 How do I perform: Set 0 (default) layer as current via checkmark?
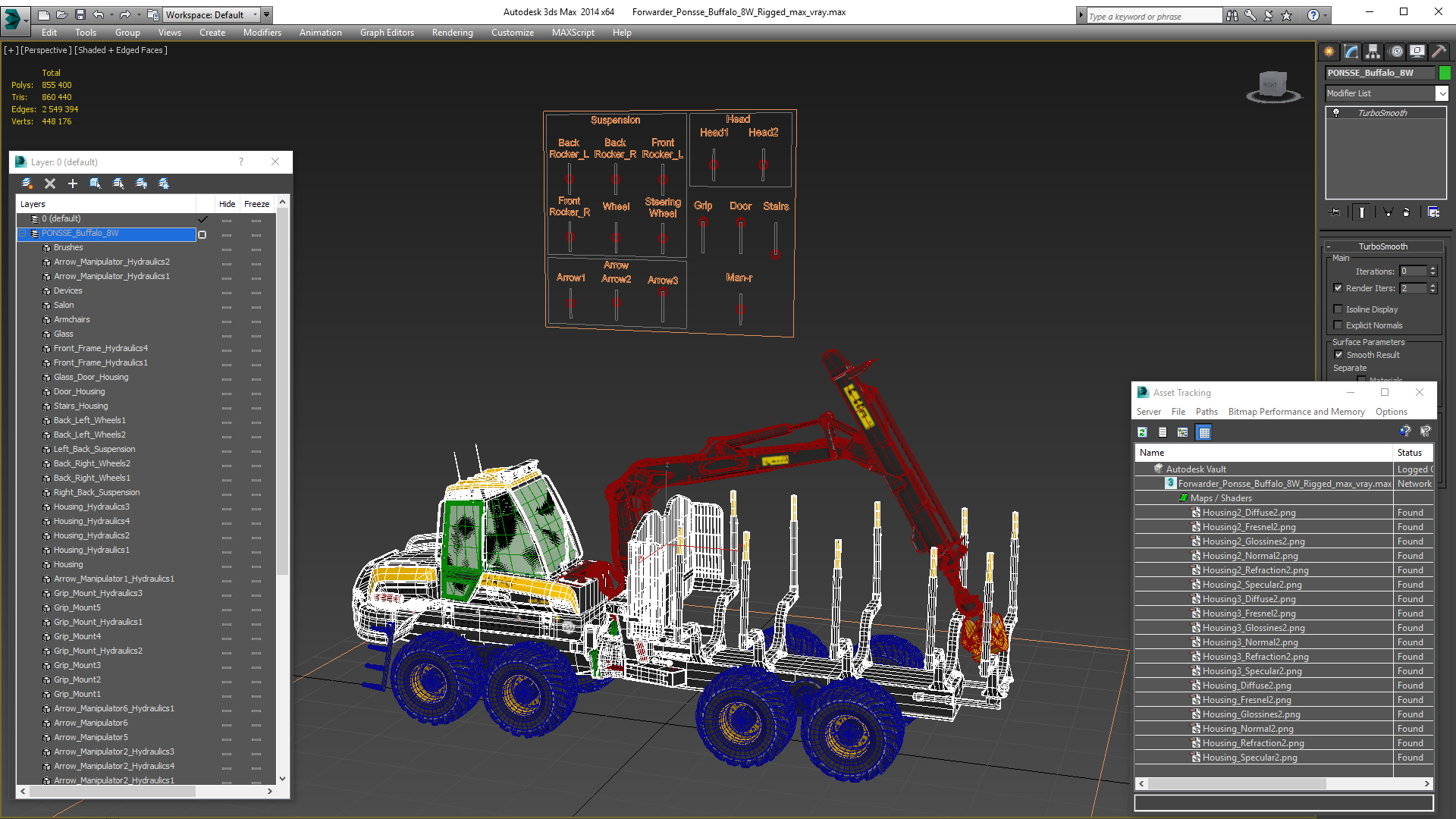pyautogui.click(x=202, y=219)
